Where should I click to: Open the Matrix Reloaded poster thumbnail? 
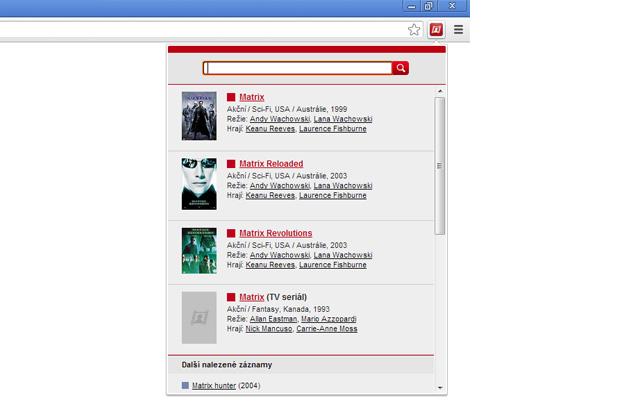click(199, 184)
